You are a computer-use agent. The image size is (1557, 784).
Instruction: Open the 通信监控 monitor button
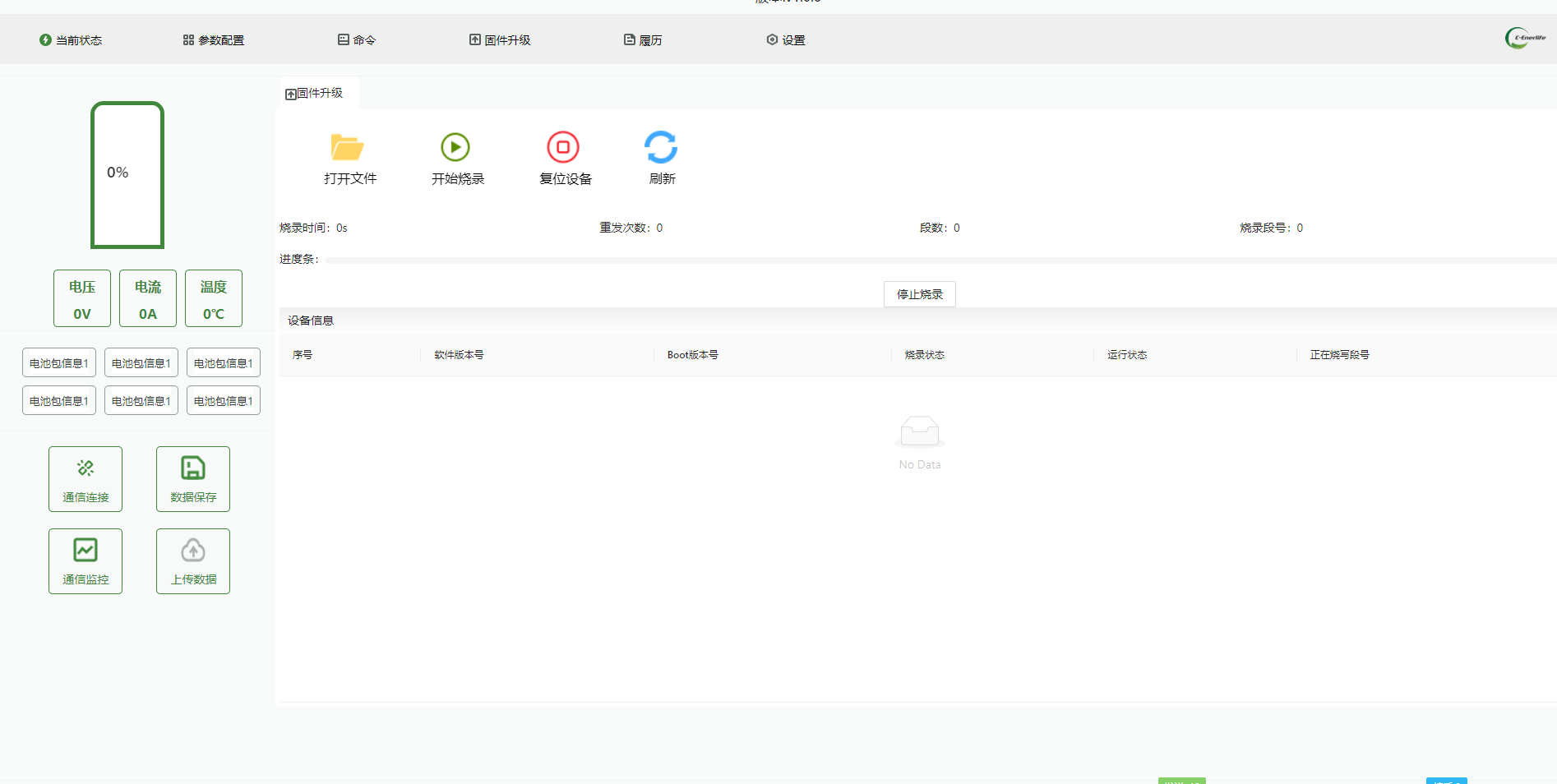pos(85,561)
